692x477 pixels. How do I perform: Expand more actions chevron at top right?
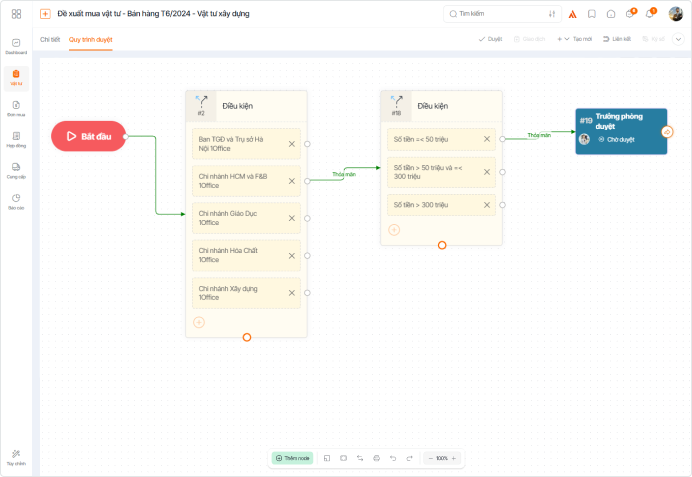click(x=678, y=39)
